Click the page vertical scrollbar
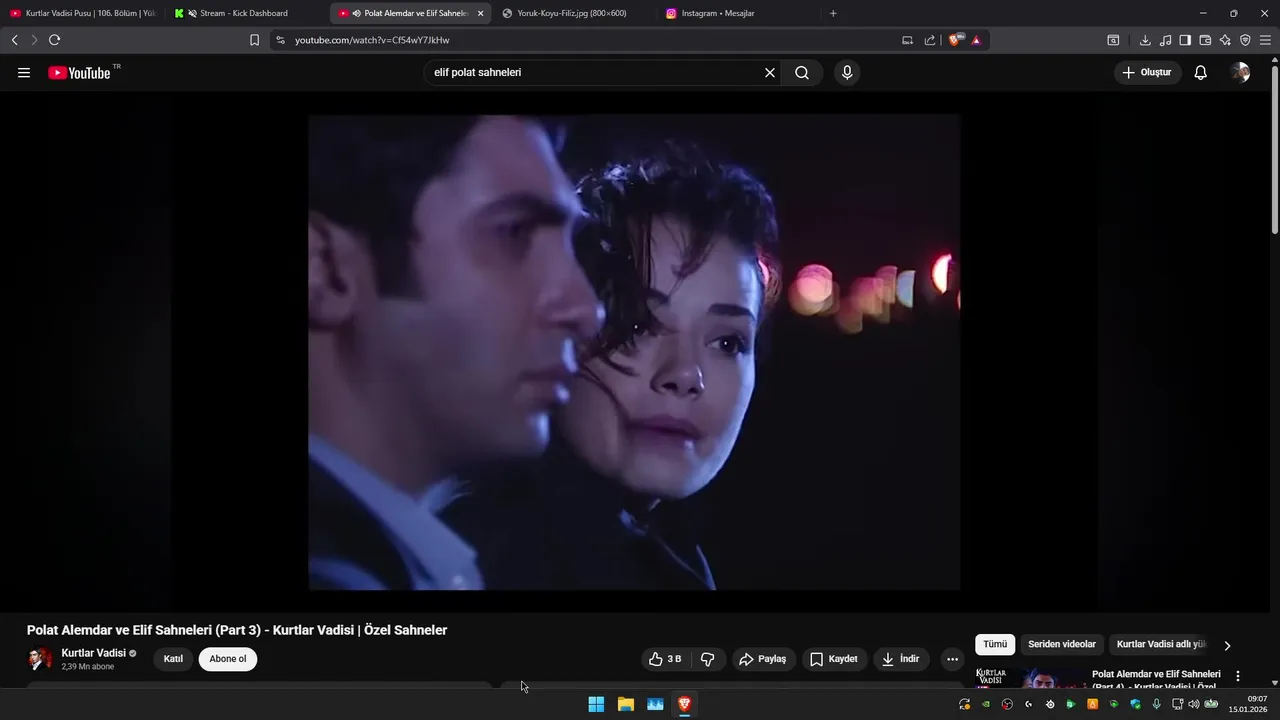1280x720 pixels. click(1274, 150)
